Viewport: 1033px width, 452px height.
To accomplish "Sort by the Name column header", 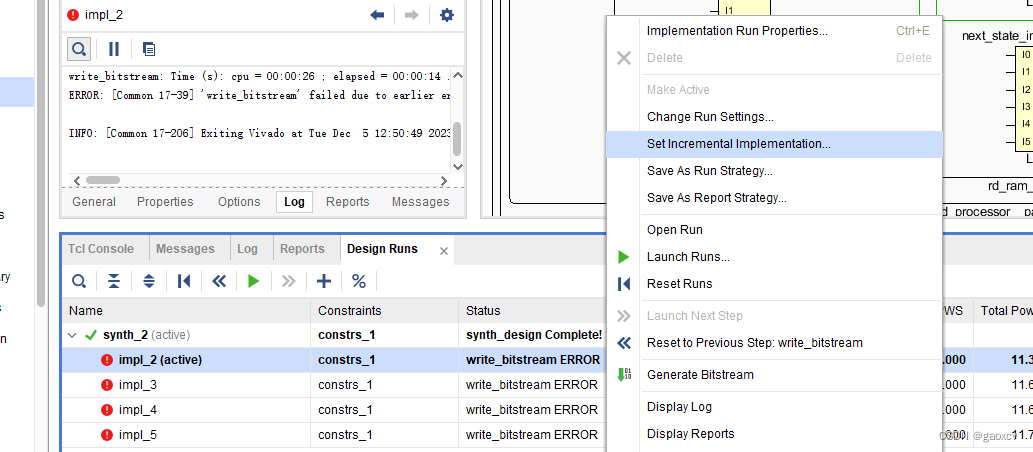I will pos(186,310).
